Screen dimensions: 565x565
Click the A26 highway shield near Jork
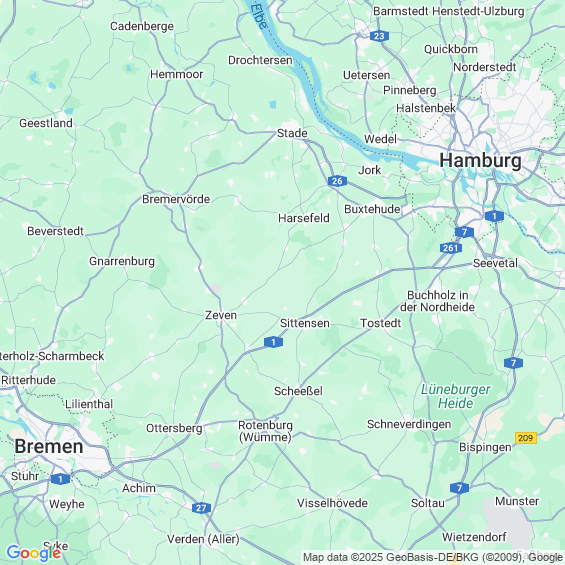tap(337, 181)
